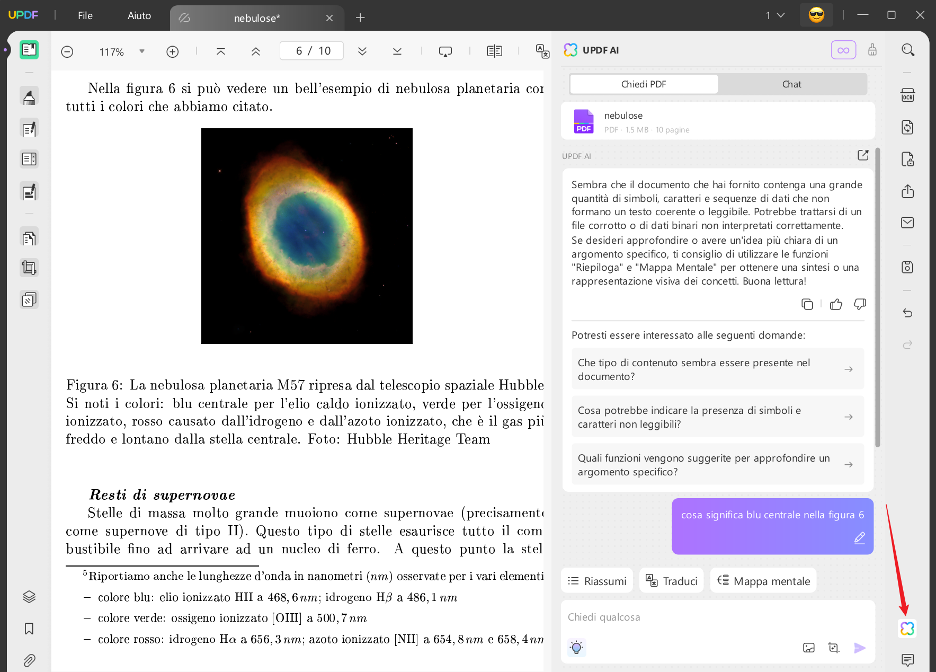This screenshot has width=936, height=672.
Task: Open the bookmarks panel icon
Action: (29, 629)
